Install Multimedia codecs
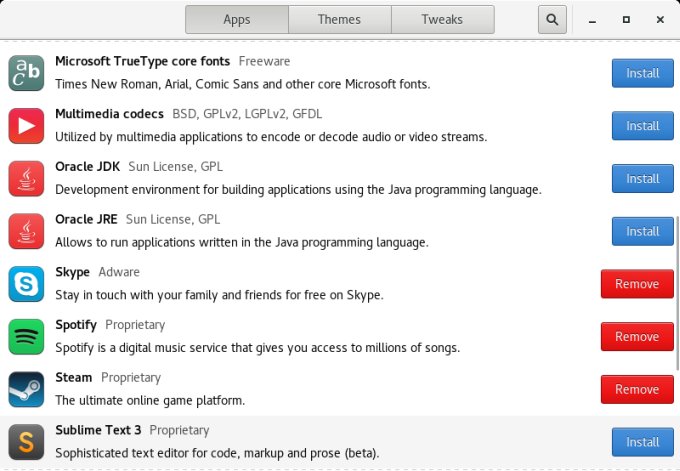 point(642,126)
